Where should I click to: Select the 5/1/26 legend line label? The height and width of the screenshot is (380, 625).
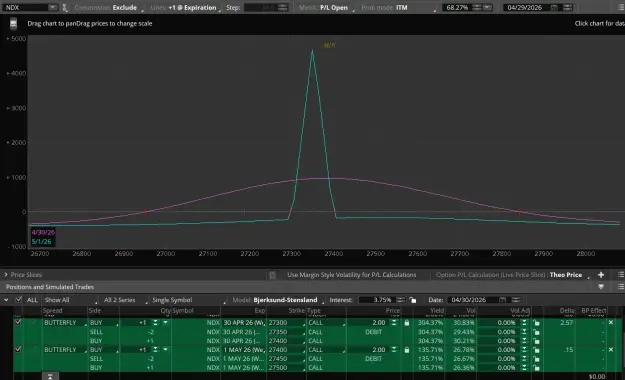tap(41, 242)
